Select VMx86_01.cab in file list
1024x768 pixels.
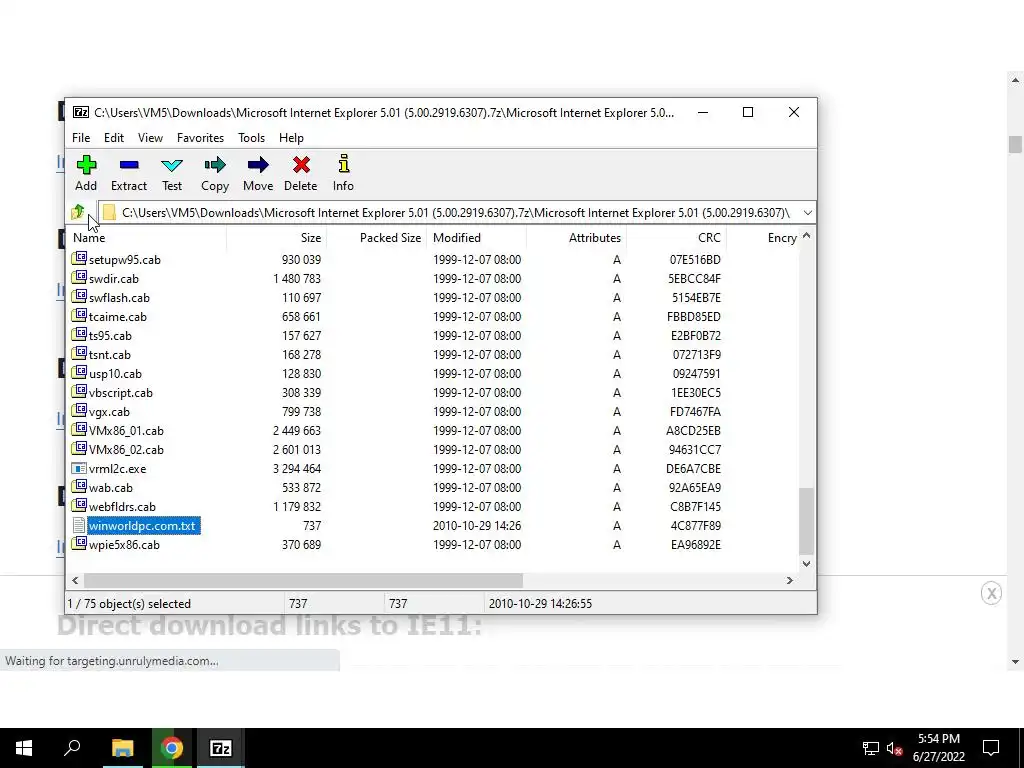126,430
